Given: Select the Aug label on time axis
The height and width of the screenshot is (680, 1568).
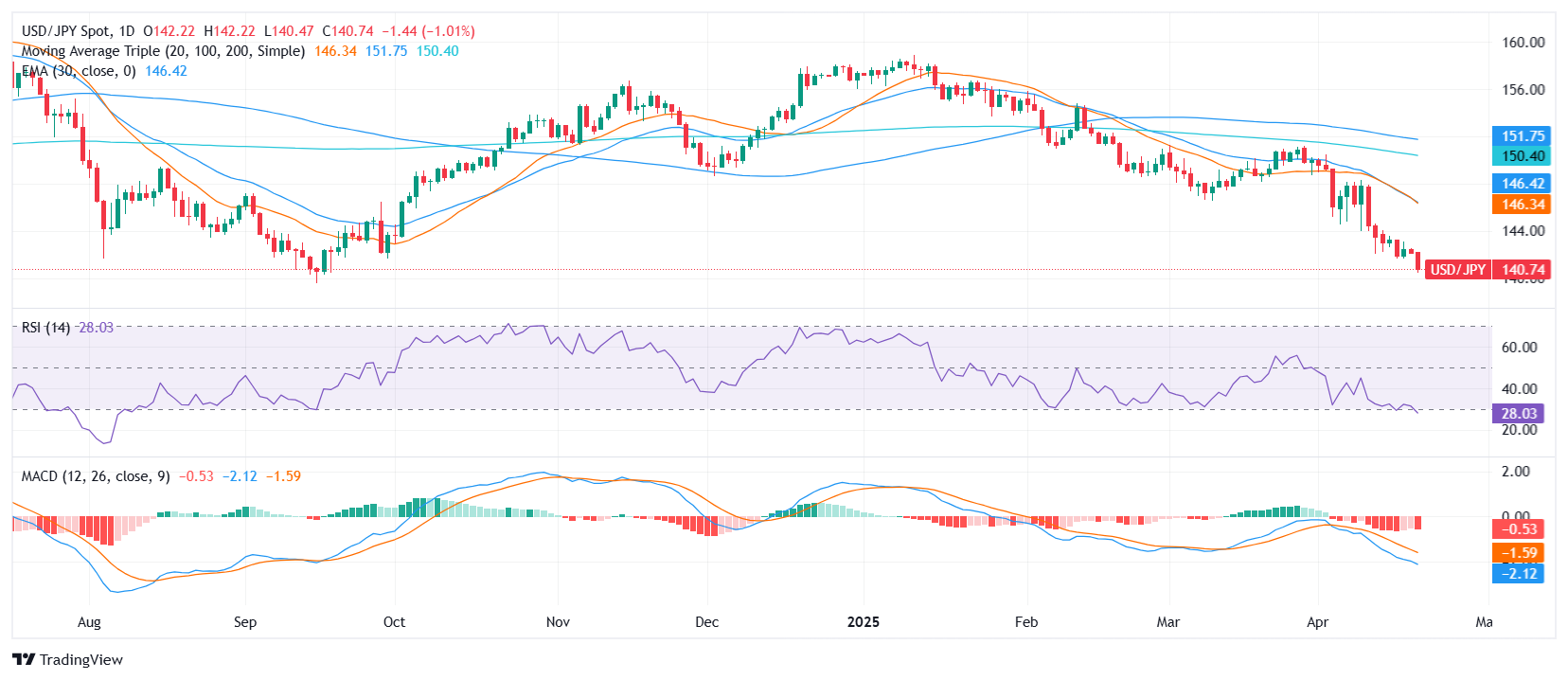Looking at the screenshot, I should pos(89,622).
